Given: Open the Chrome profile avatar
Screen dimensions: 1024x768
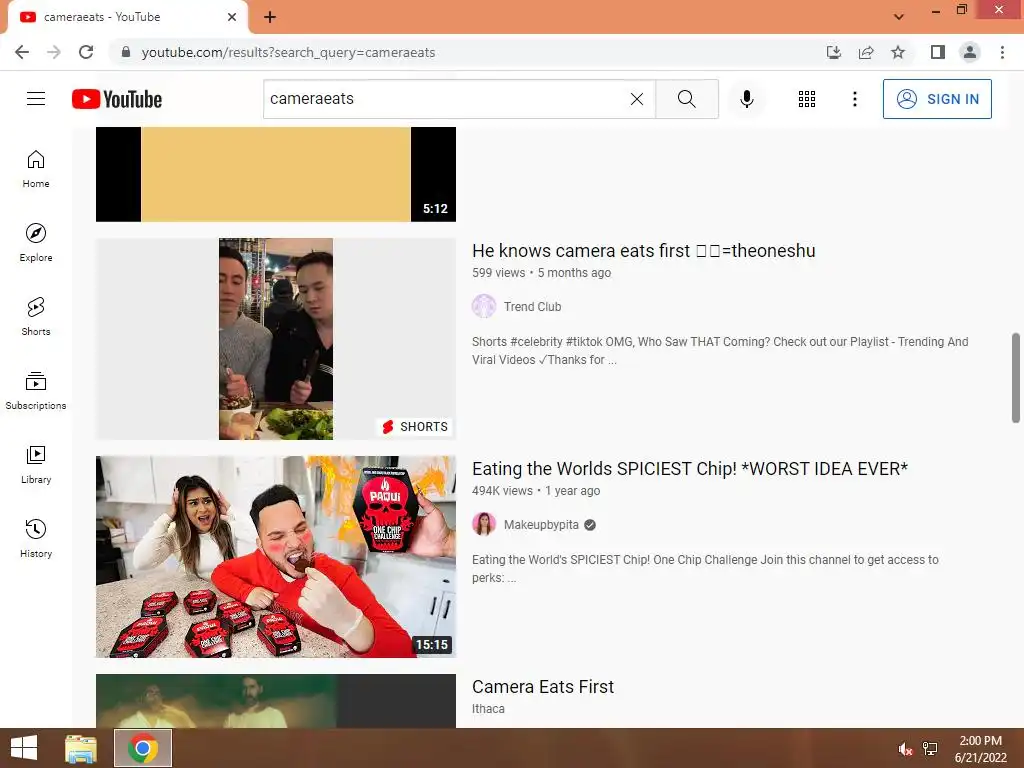Looking at the screenshot, I should (x=970, y=52).
